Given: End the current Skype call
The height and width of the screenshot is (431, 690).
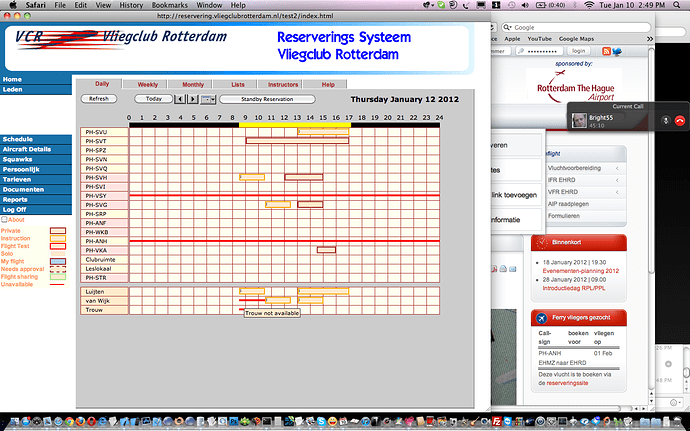Looking at the screenshot, I should point(679,121).
